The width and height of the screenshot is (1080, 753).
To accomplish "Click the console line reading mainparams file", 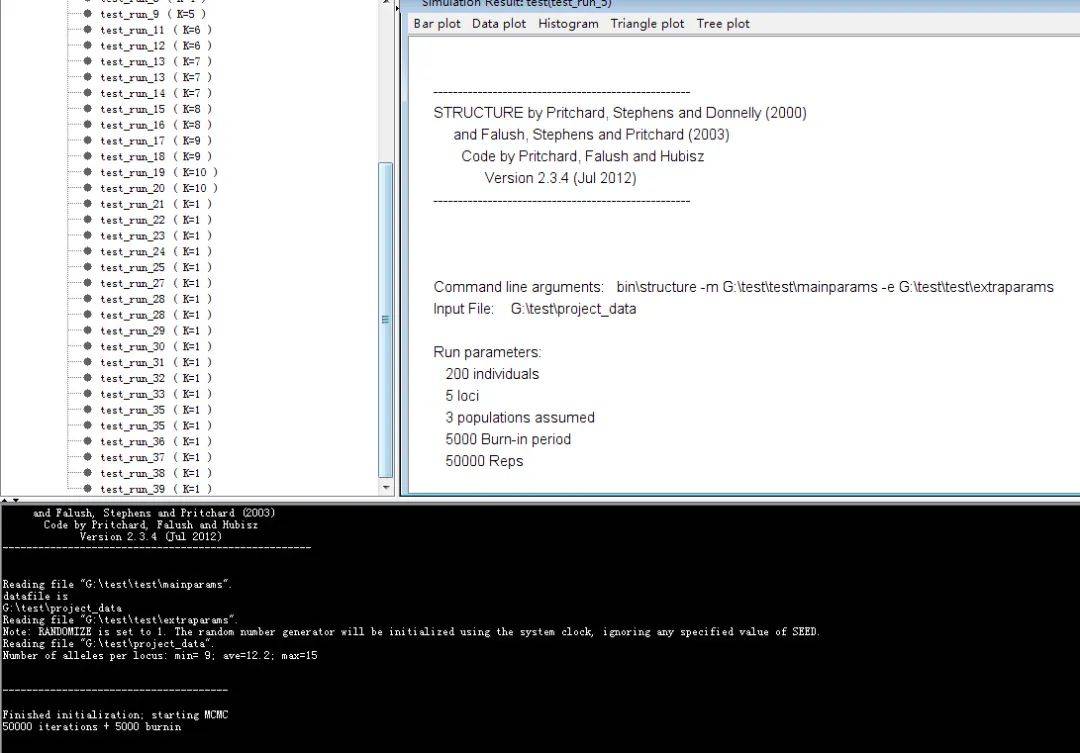I will 118,584.
